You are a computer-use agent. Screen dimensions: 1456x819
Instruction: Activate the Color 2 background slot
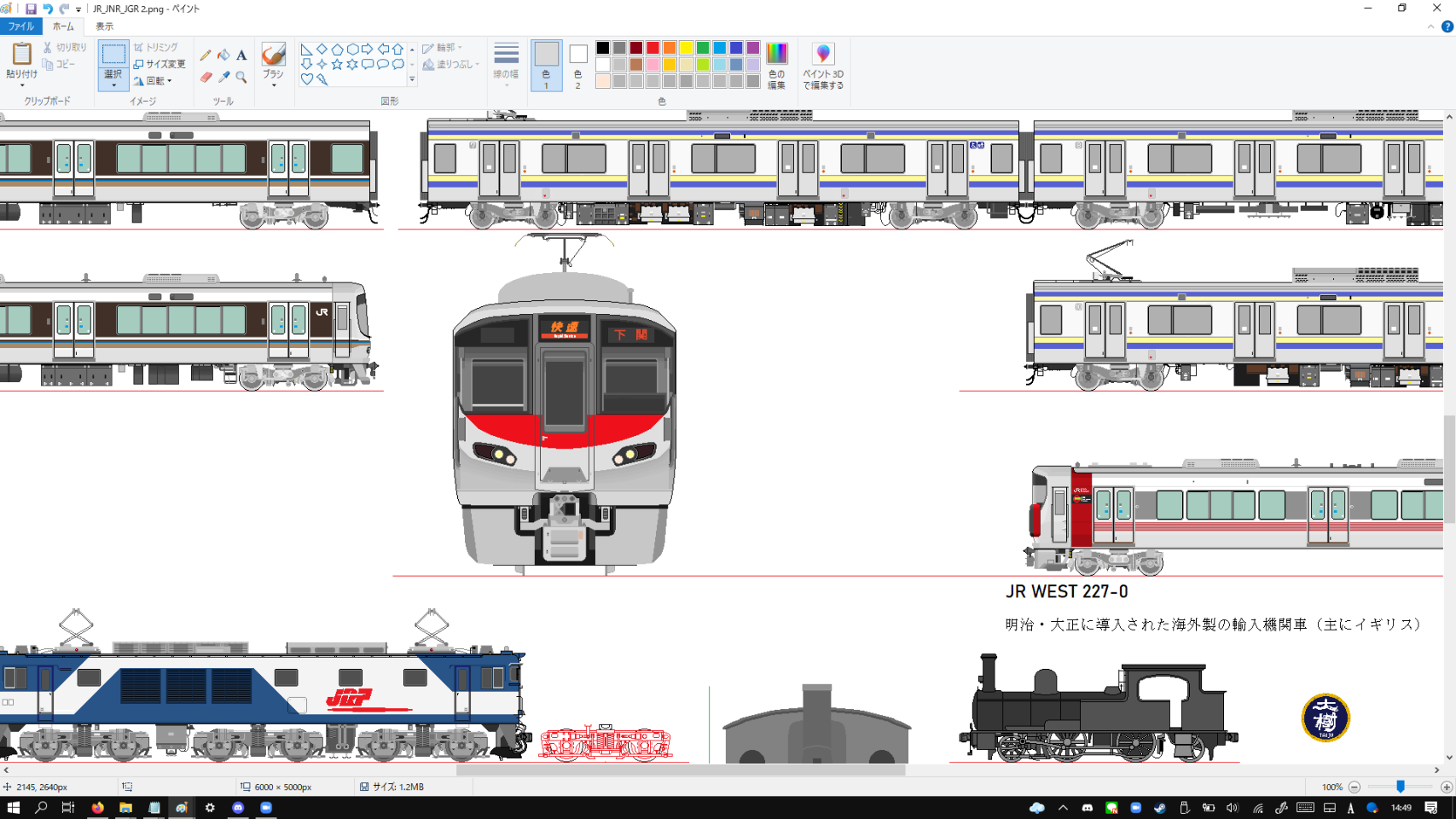tap(577, 65)
